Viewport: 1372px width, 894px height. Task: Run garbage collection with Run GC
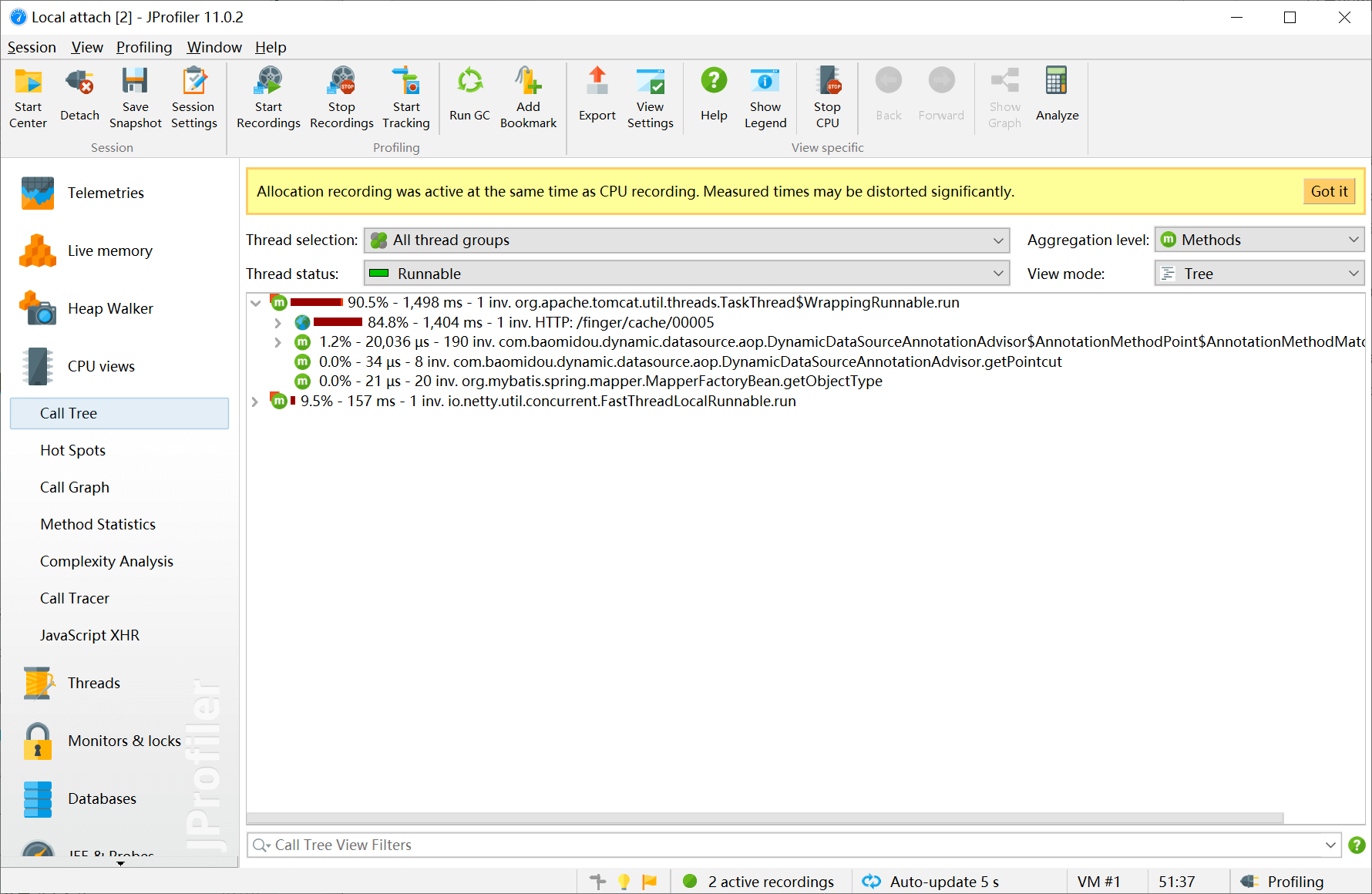coord(469,99)
